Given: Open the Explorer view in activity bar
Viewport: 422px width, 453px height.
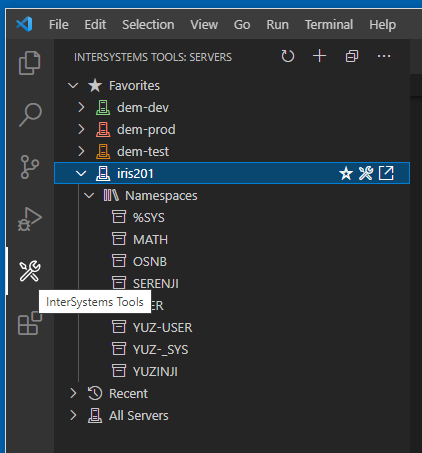Looking at the screenshot, I should [30, 63].
